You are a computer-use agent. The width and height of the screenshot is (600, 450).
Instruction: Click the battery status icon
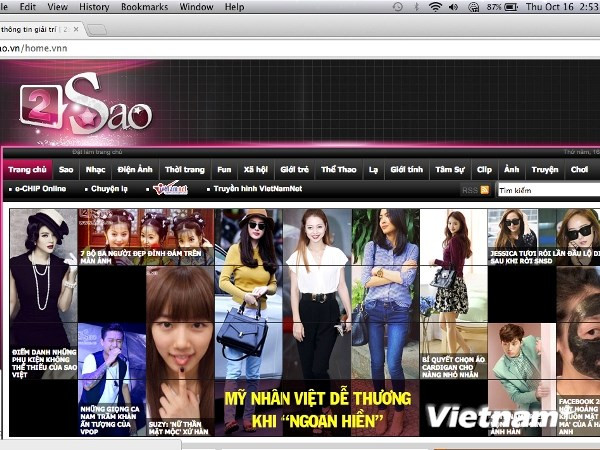click(511, 7)
